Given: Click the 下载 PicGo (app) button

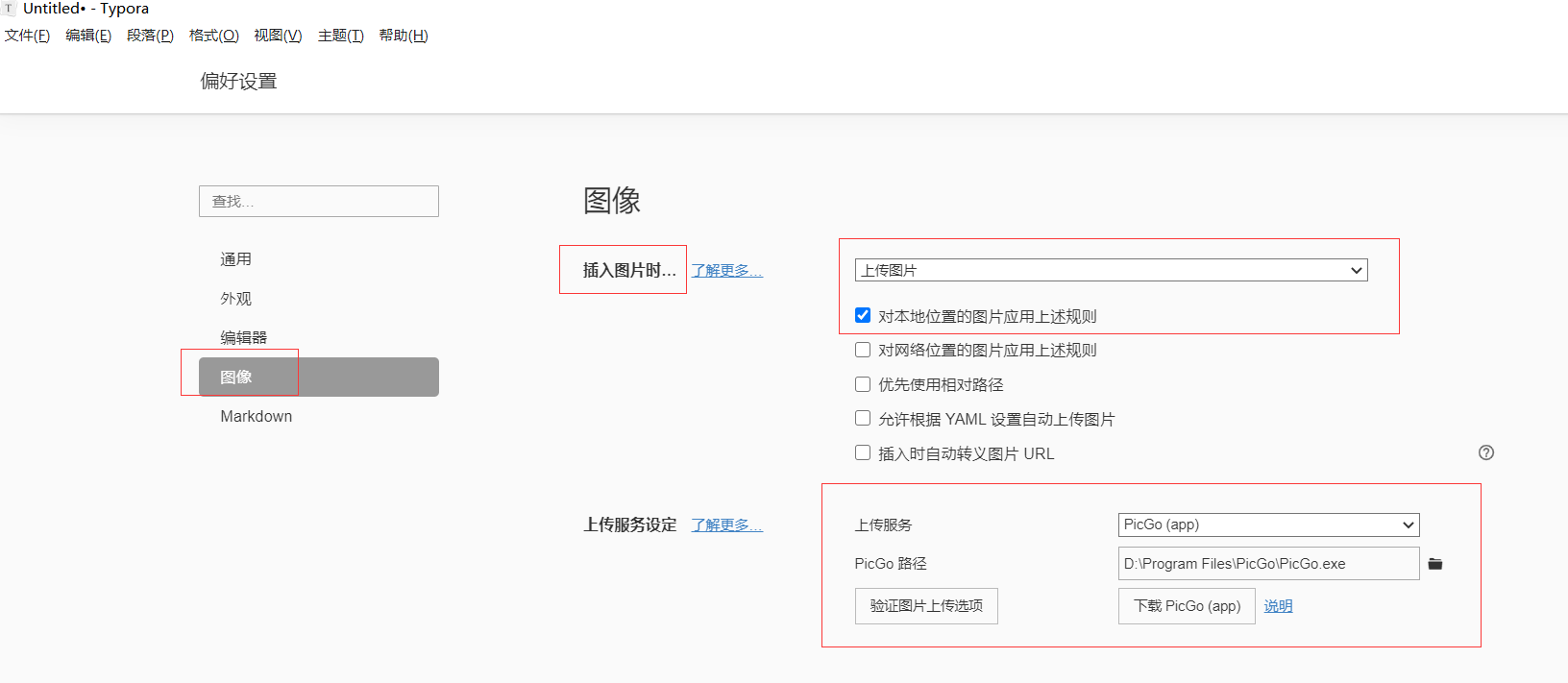Looking at the screenshot, I should 1187,606.
